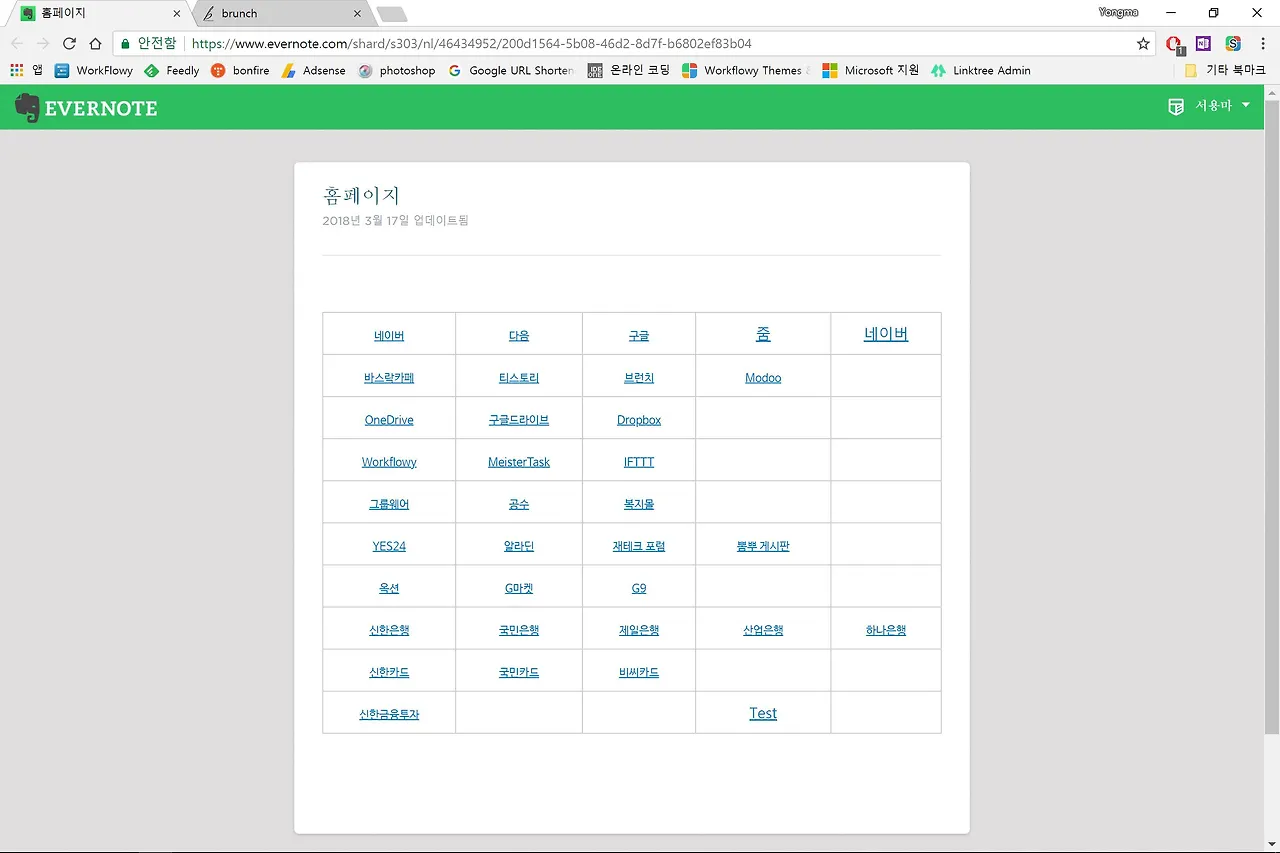The height and width of the screenshot is (853, 1280).
Task: Click the Test link
Action: [763, 713]
